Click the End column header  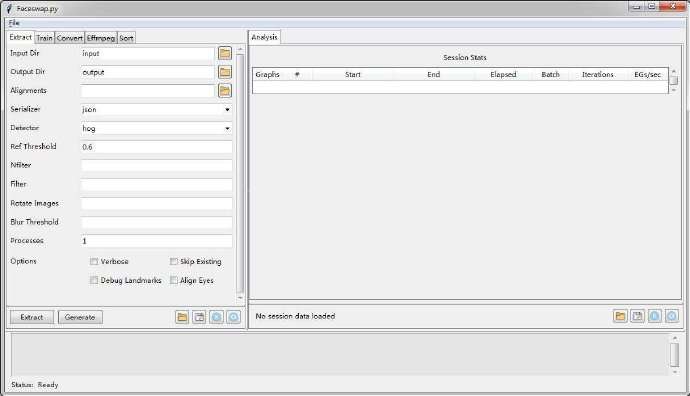point(433,74)
